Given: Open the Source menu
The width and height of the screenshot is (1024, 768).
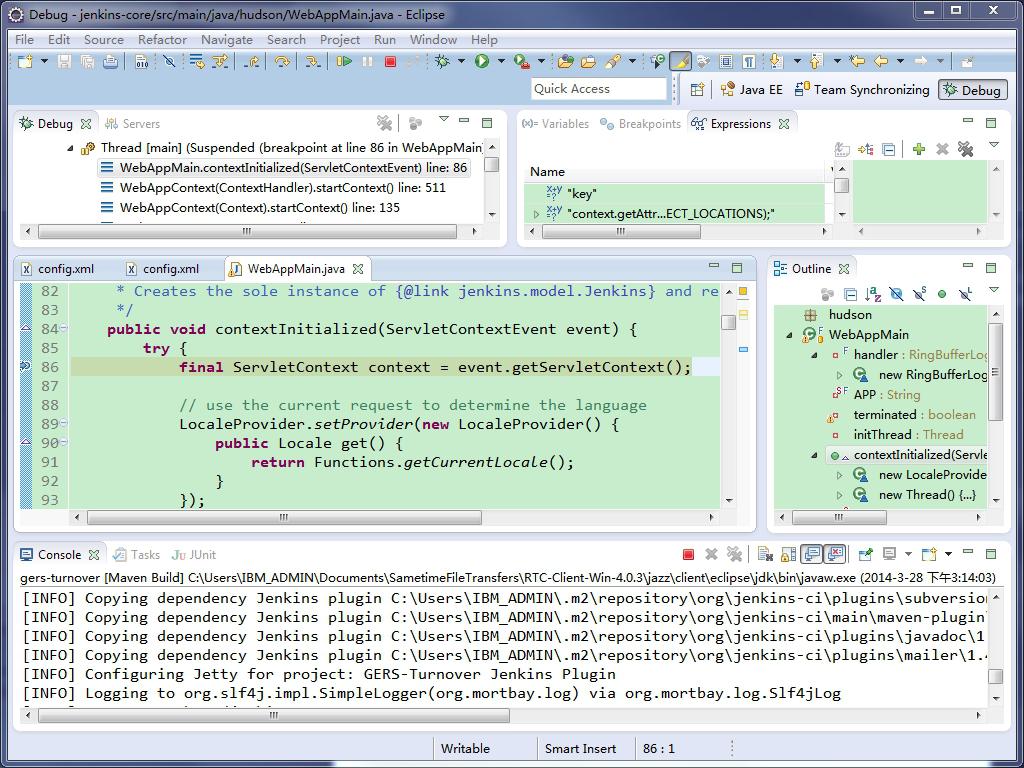Looking at the screenshot, I should point(104,40).
